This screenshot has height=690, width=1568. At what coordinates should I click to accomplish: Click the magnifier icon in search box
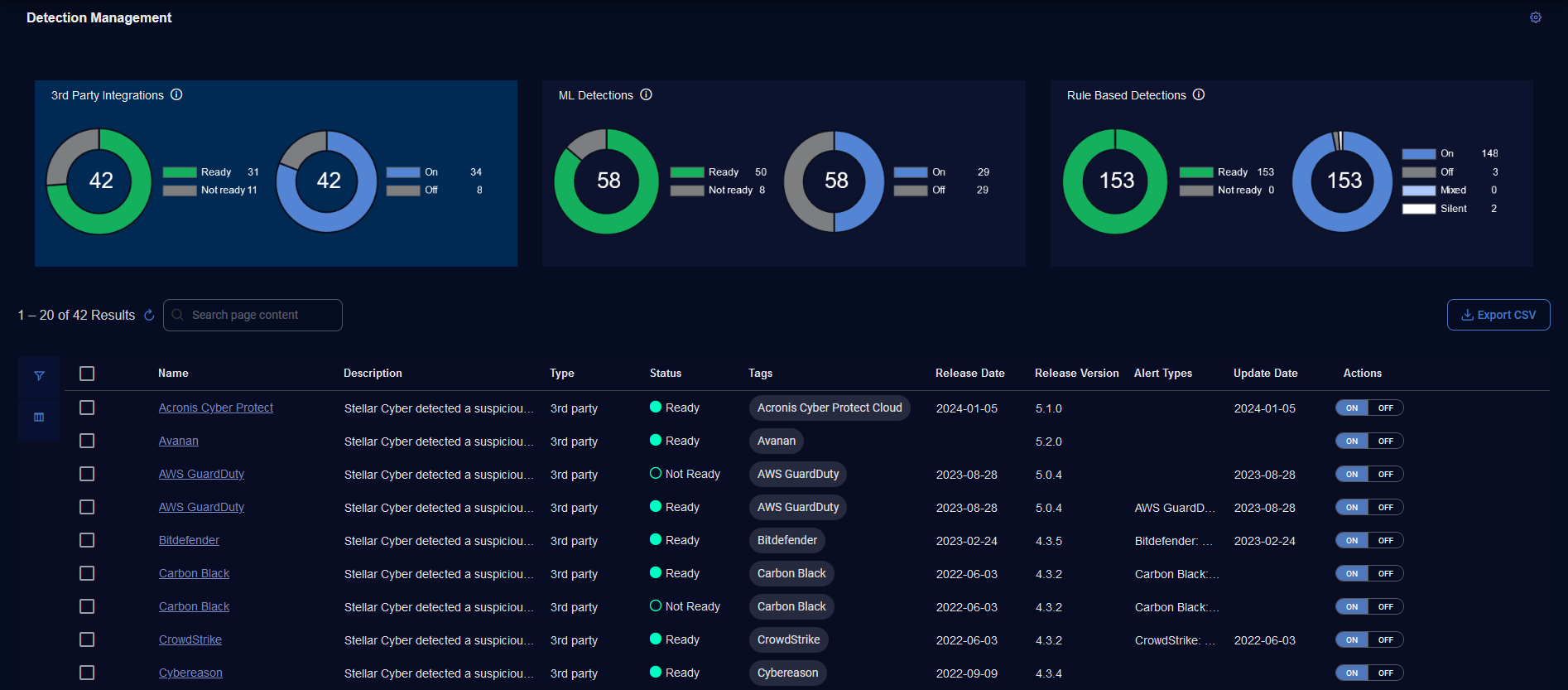tap(178, 316)
